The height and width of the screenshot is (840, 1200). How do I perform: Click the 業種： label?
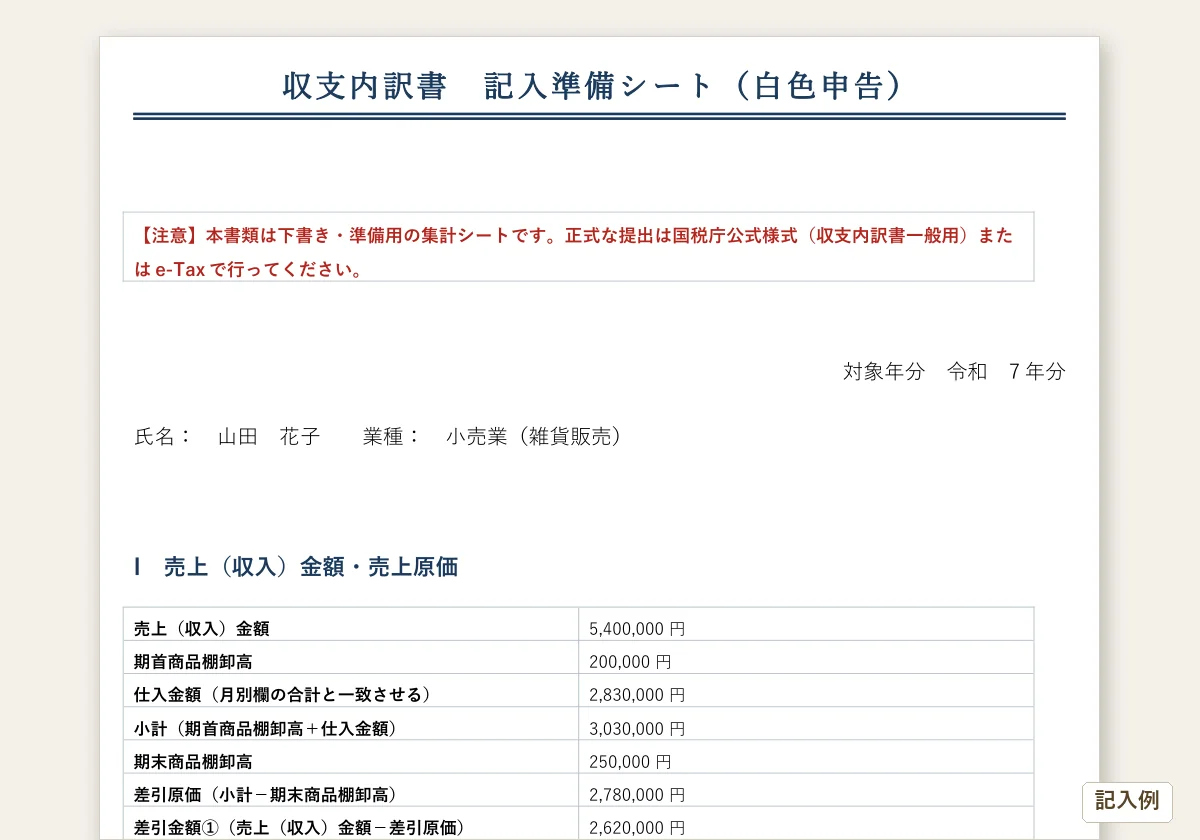pyautogui.click(x=392, y=437)
